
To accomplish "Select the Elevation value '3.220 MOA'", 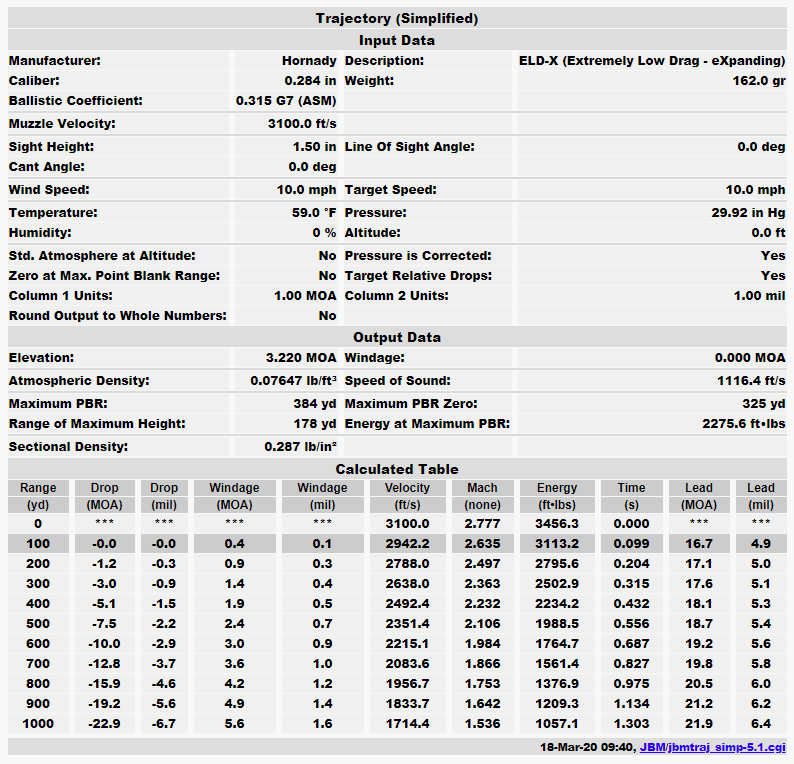I will 301,358.
